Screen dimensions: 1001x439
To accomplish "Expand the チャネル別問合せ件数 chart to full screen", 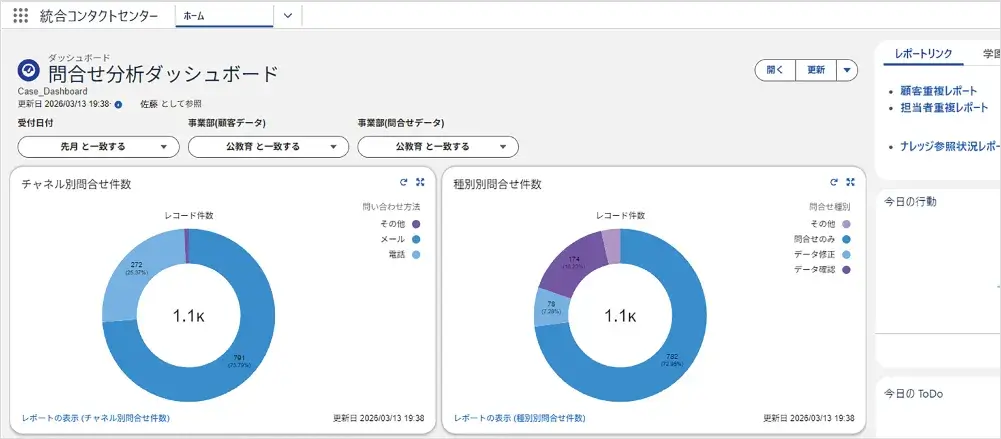I will 420,182.
